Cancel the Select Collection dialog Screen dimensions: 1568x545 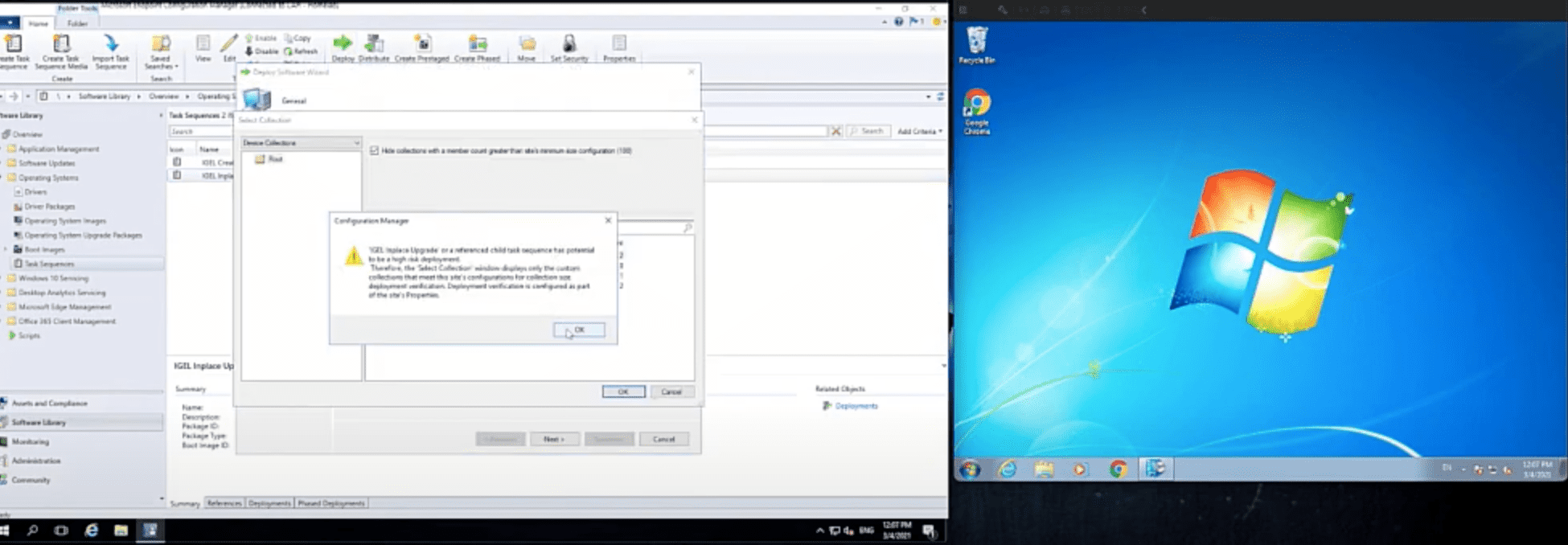coord(671,391)
